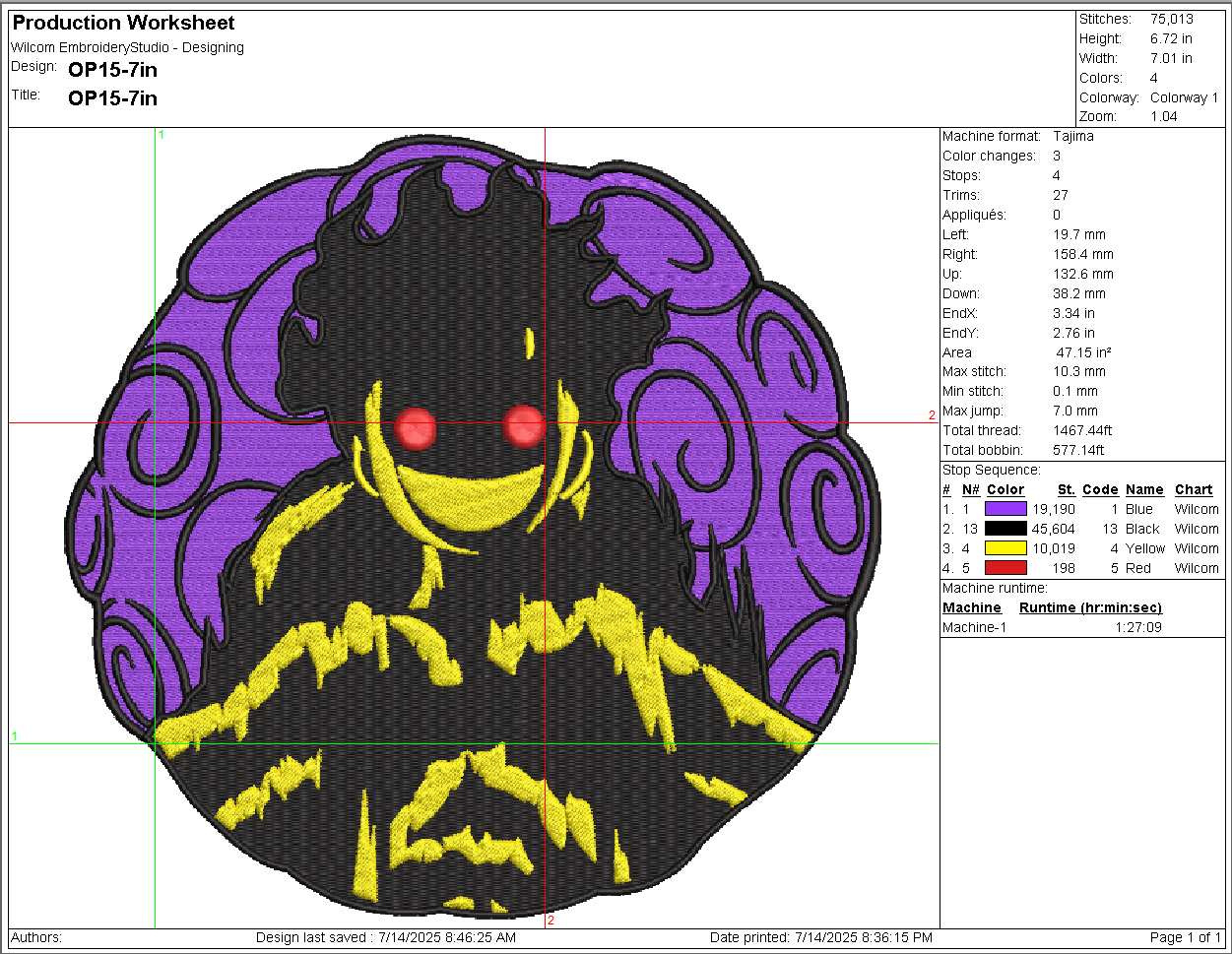This screenshot has width=1232, height=954.
Task: Select "Wilcom EmbroideryStudio - Designing" text
Action: pos(127,47)
